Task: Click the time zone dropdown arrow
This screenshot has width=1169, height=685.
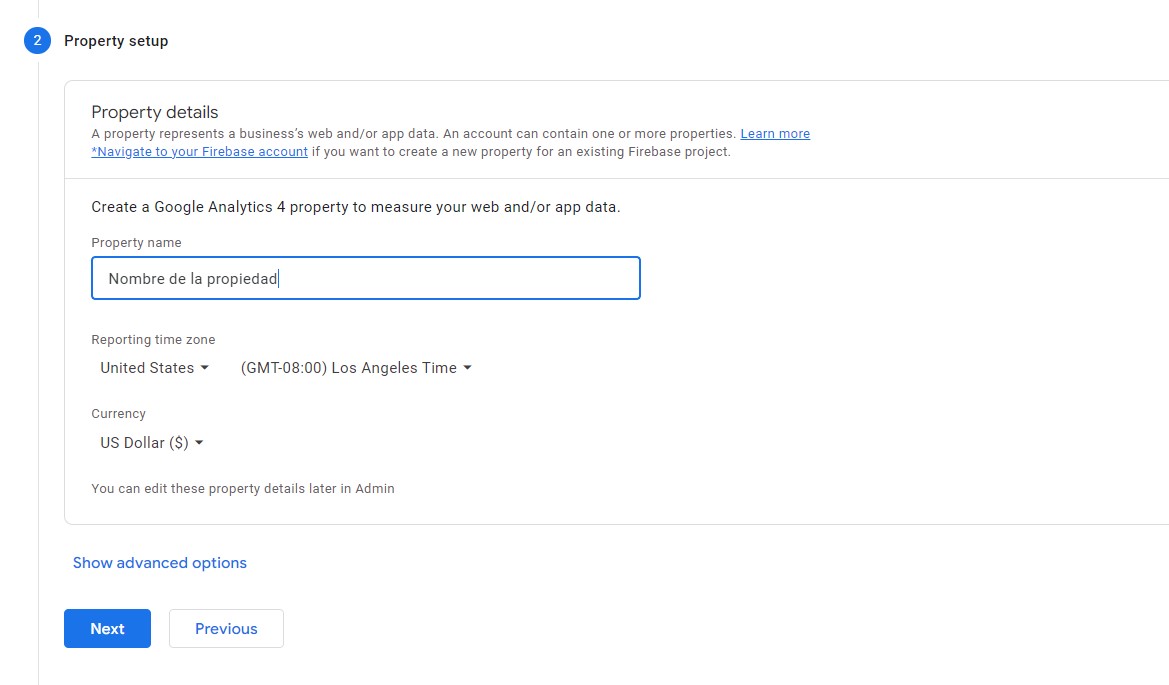Action: pyautogui.click(x=467, y=368)
